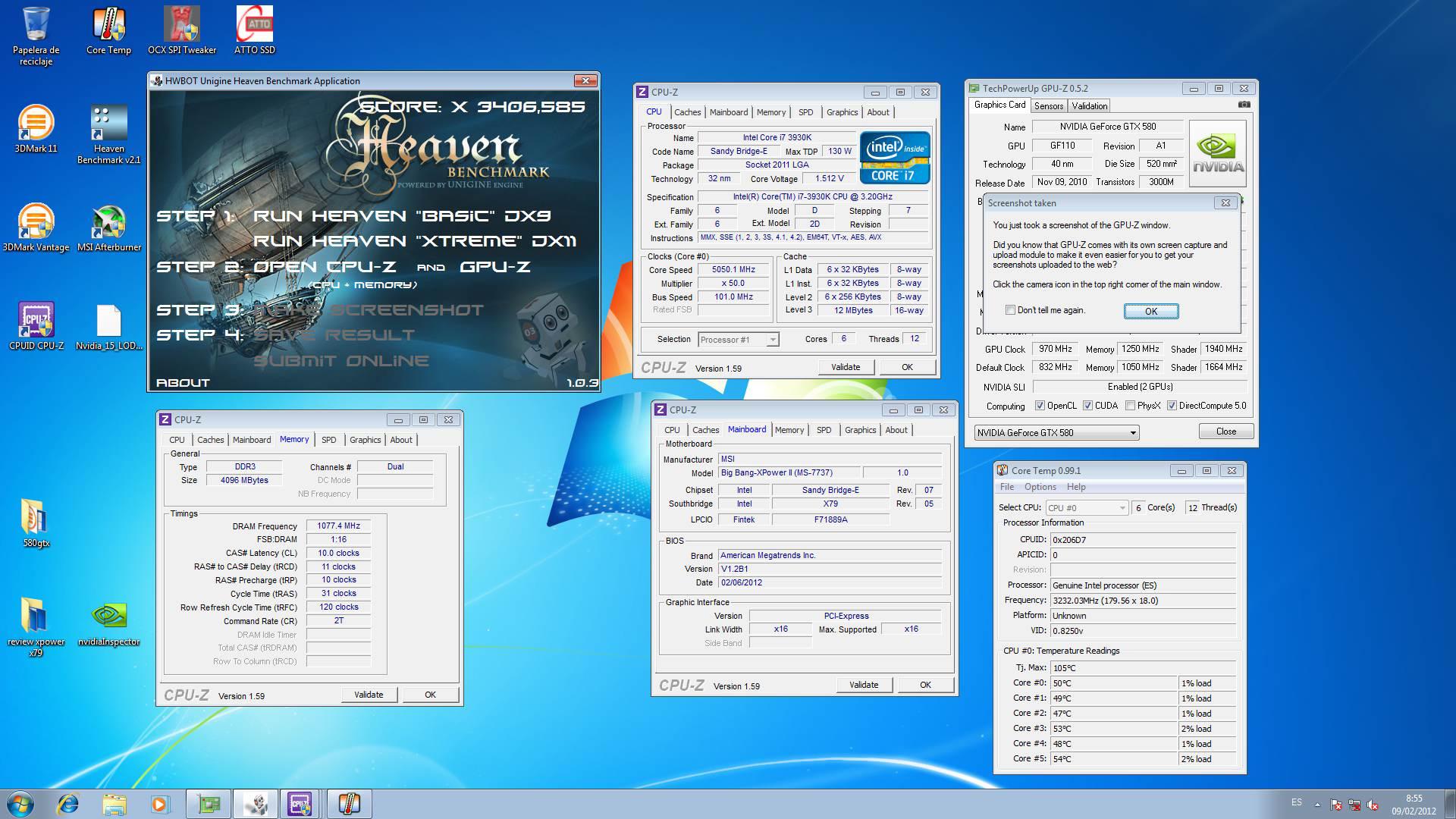Open Windows Explorer from the taskbar
The image size is (1456, 819).
coord(114,803)
